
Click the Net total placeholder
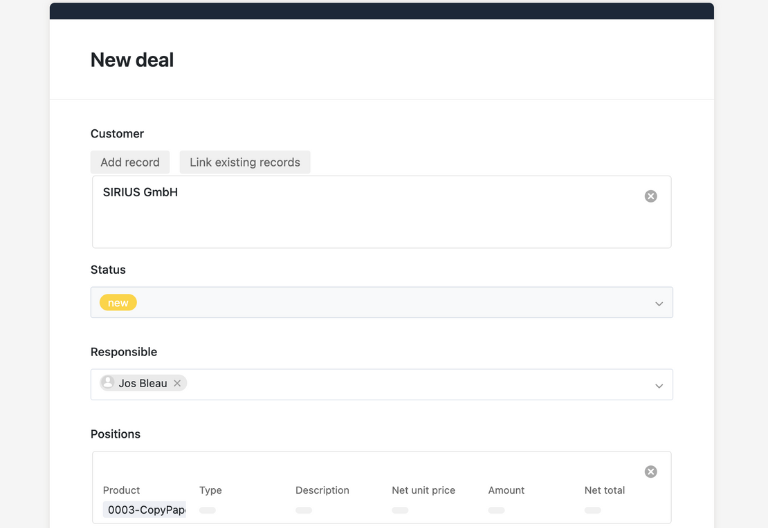click(x=593, y=510)
